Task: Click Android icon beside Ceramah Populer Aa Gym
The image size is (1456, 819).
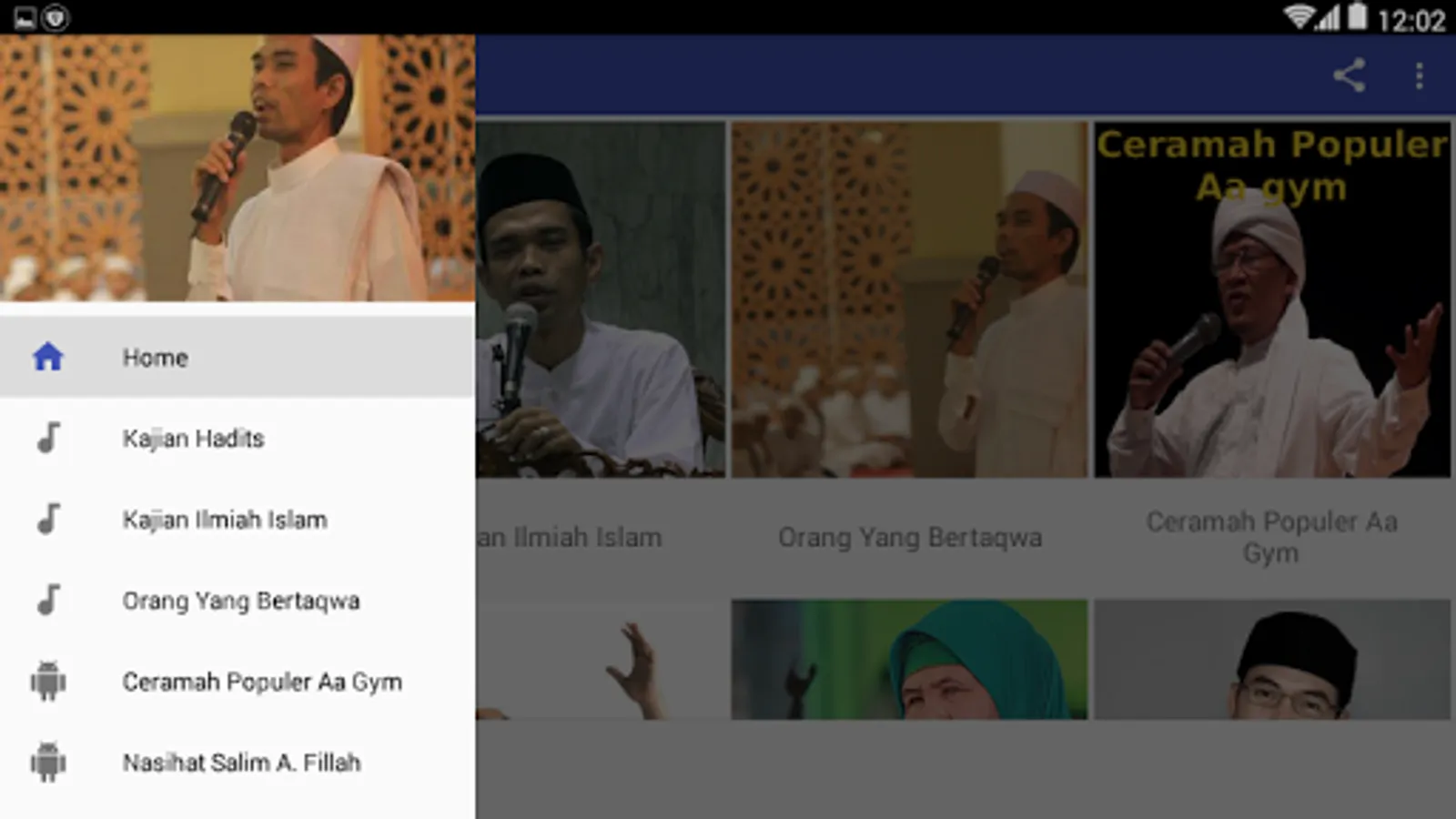Action: pos(48,681)
